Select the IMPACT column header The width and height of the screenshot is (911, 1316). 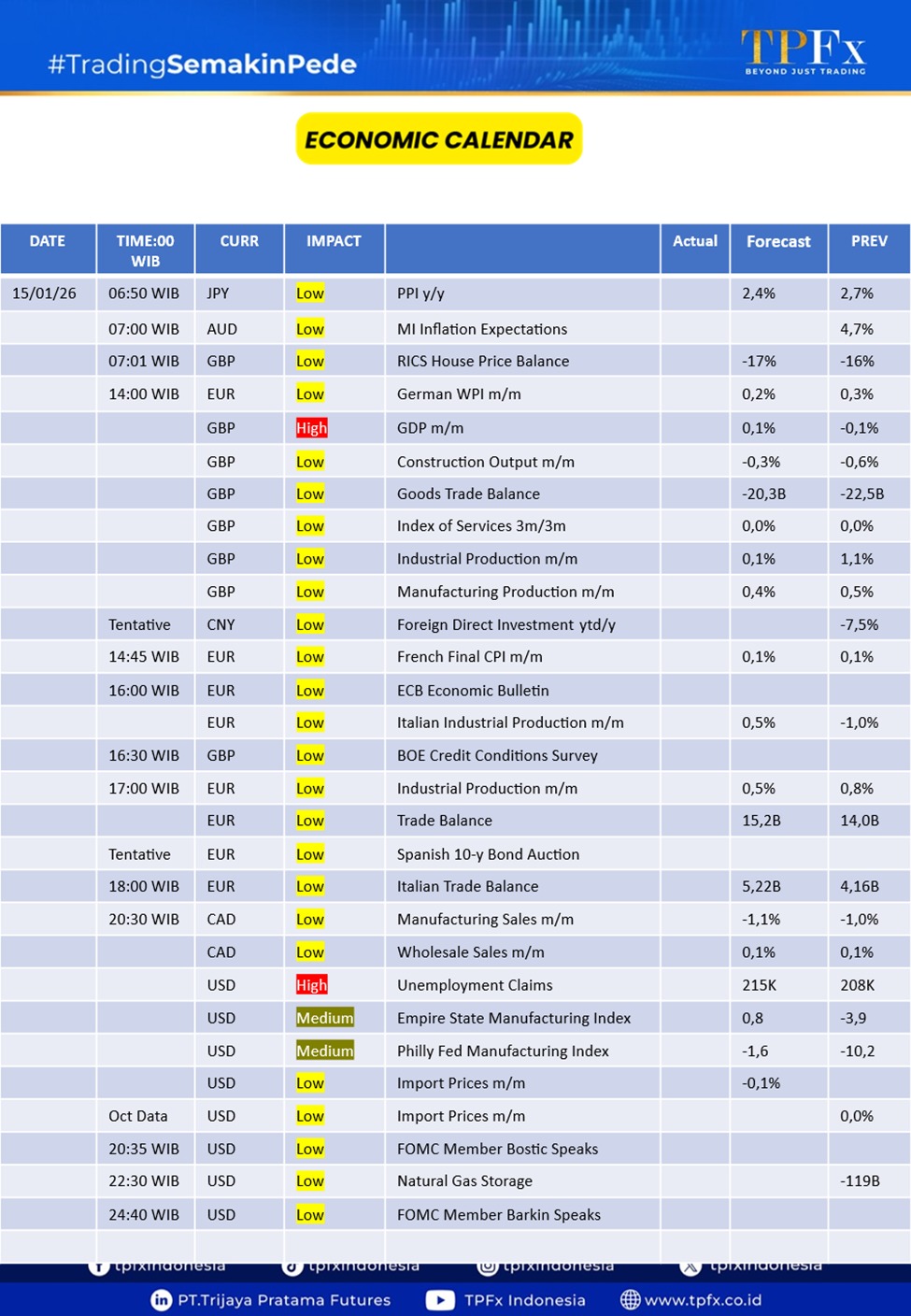pos(334,241)
